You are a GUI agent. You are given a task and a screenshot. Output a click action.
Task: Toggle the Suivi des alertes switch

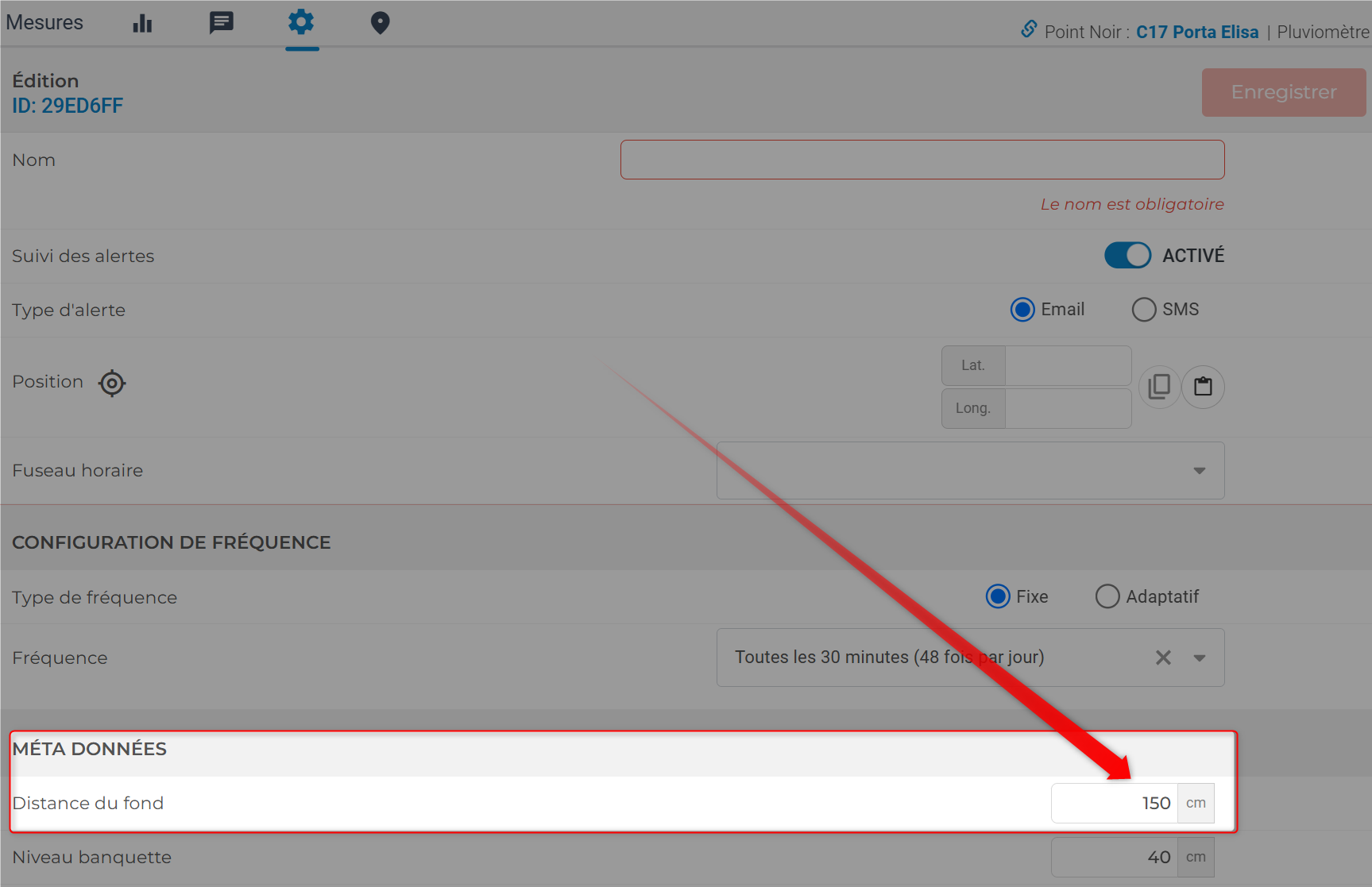click(1127, 256)
